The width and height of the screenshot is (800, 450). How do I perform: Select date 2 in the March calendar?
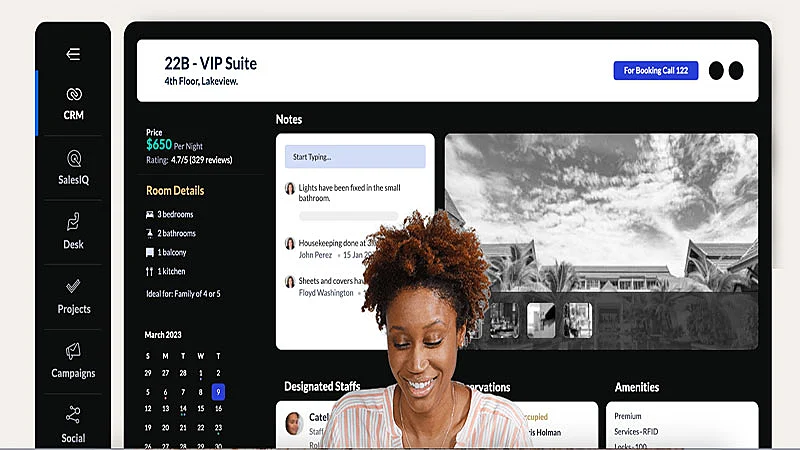218,373
